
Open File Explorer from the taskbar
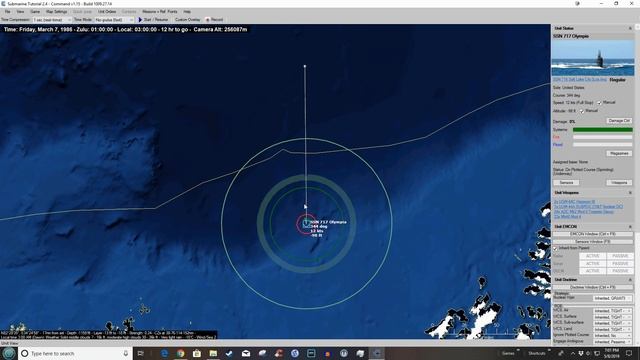tap(213, 353)
